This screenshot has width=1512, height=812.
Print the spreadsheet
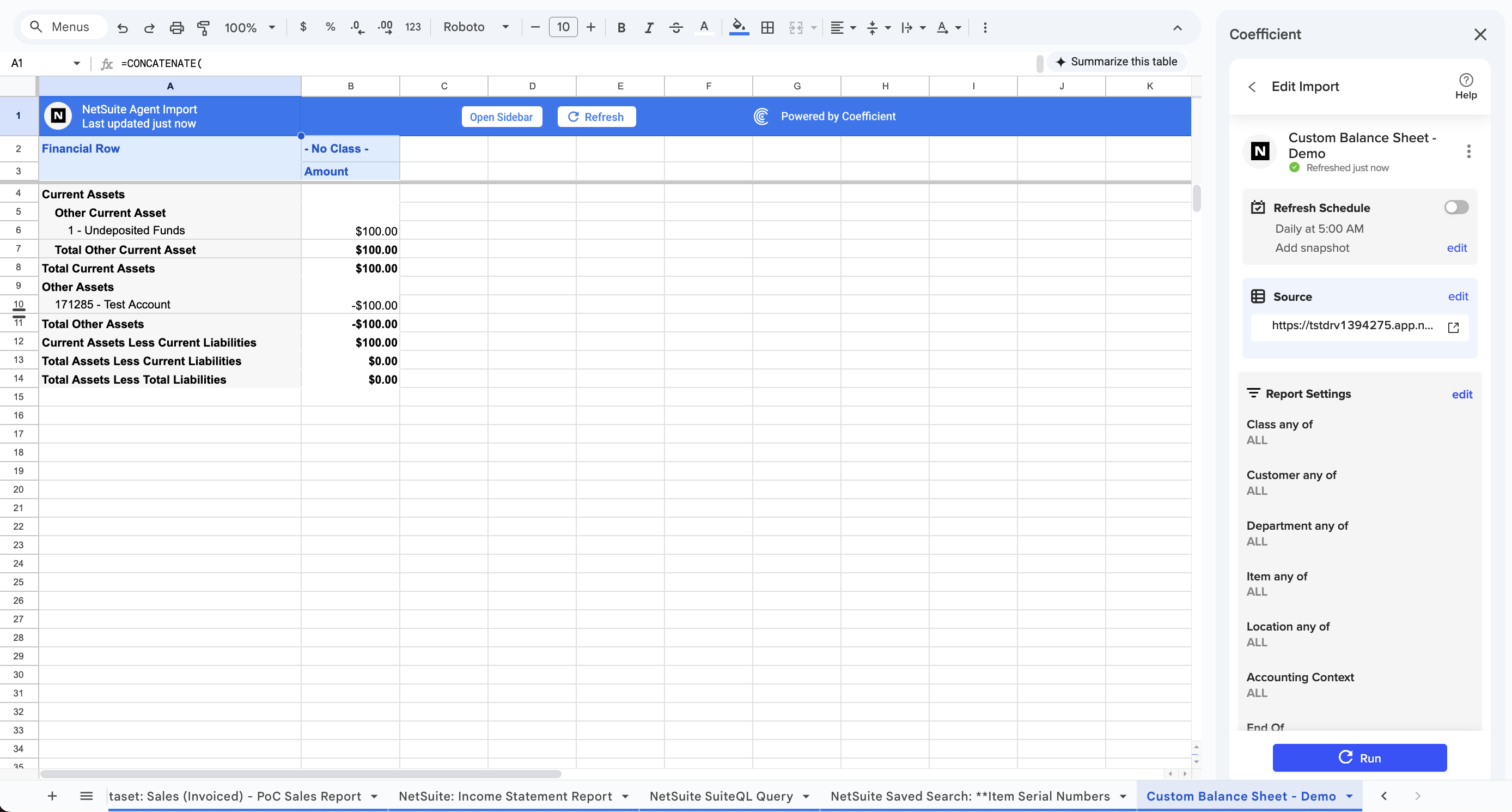pos(176,27)
